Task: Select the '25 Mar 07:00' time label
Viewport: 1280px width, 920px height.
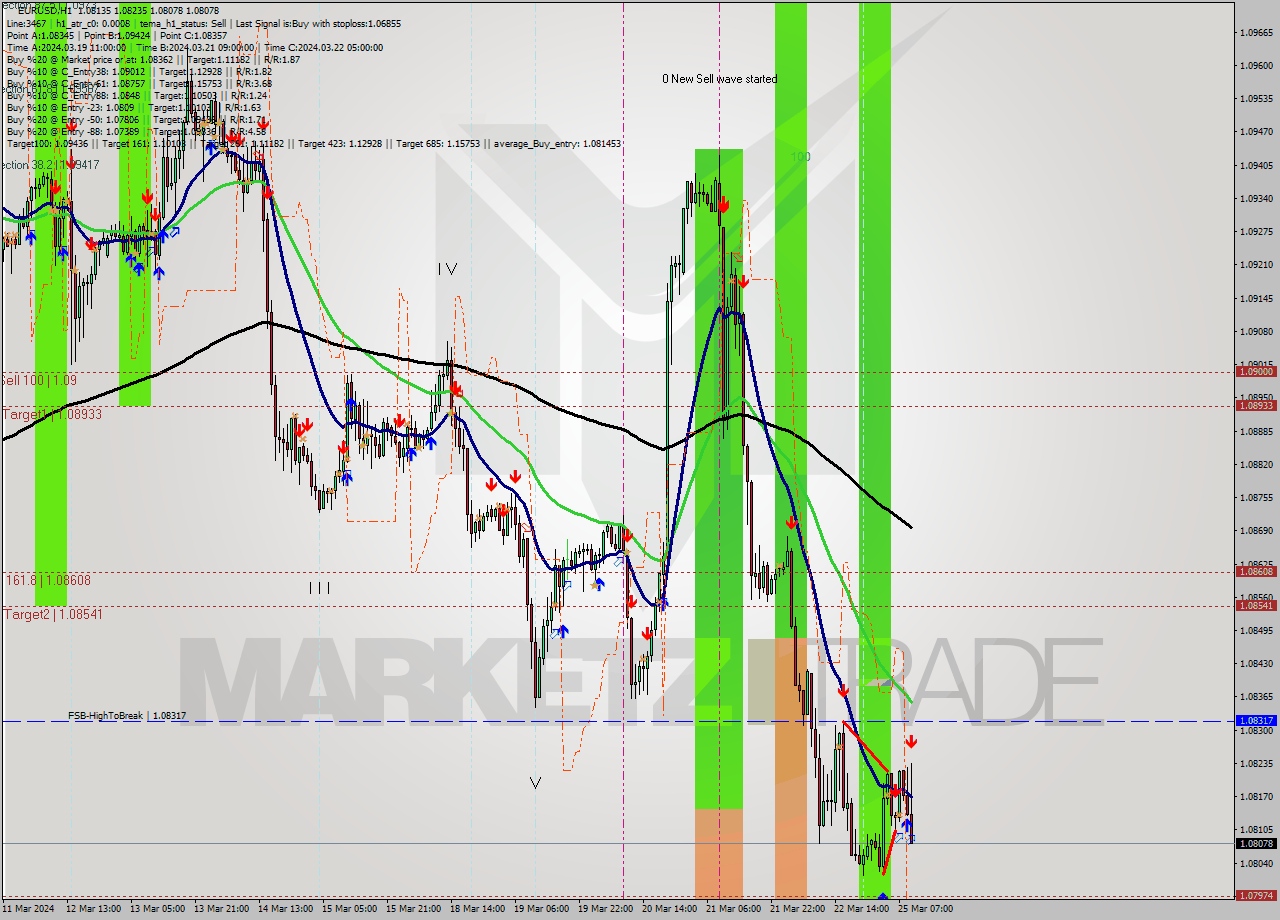Action: point(924,909)
